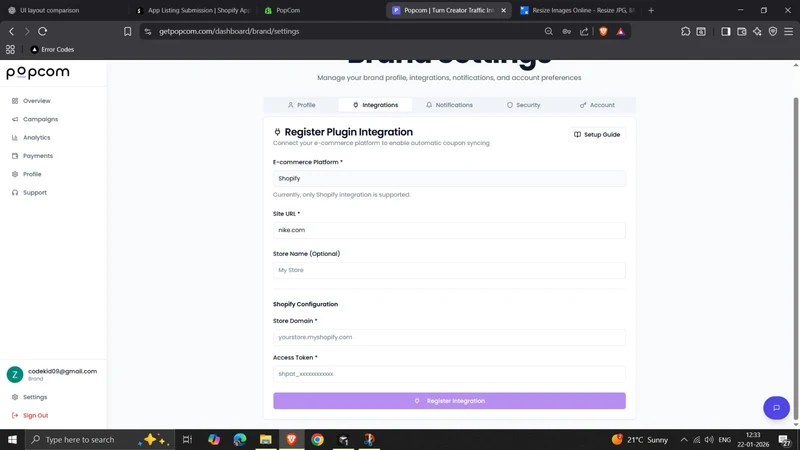This screenshot has width=800, height=450.
Task: Open the chat support bubble
Action: (x=776, y=408)
